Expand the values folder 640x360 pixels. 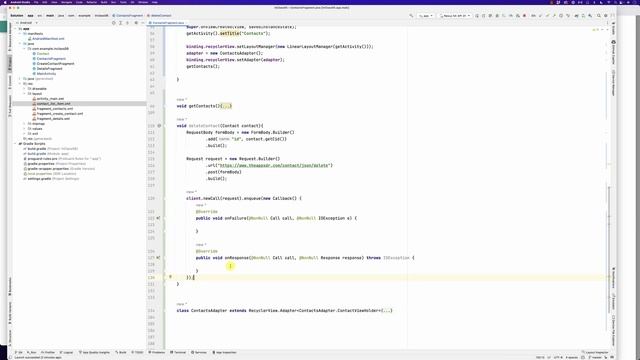[24, 129]
